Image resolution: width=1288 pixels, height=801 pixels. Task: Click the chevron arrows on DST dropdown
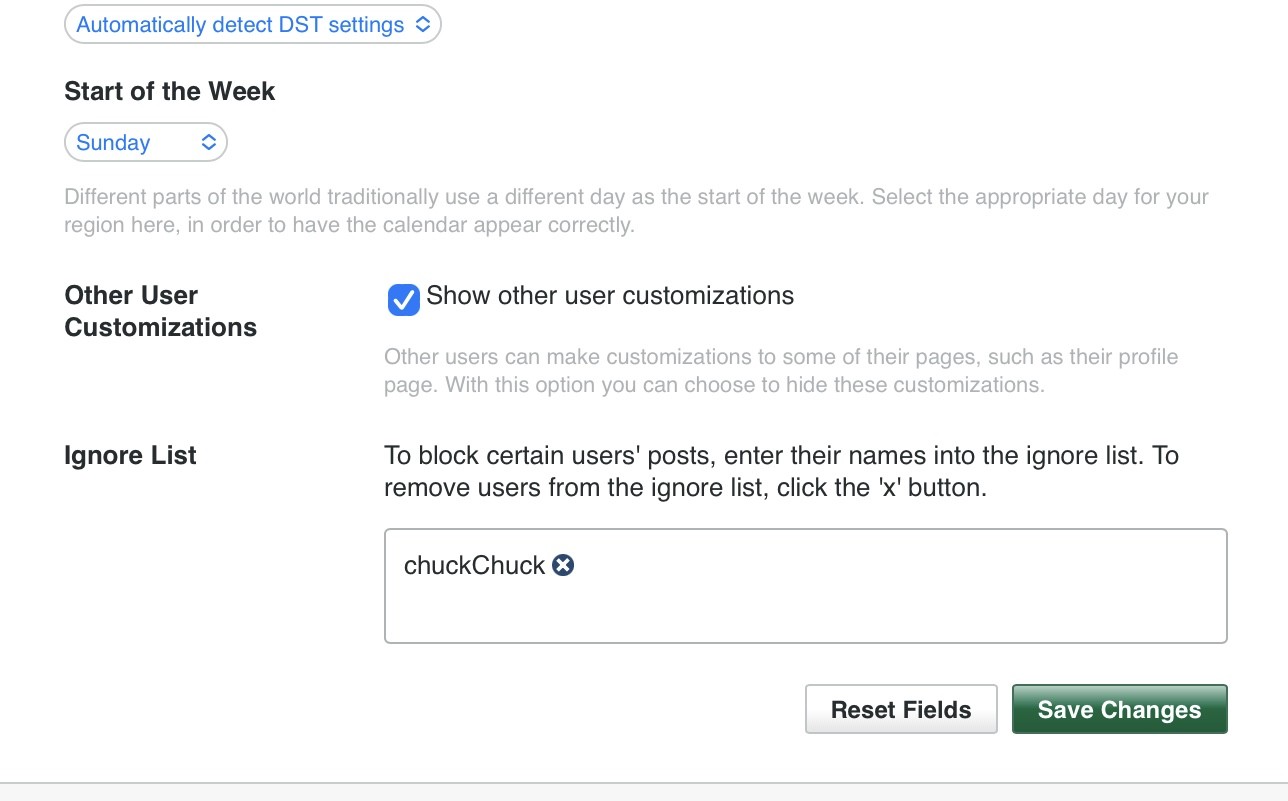pyautogui.click(x=423, y=25)
